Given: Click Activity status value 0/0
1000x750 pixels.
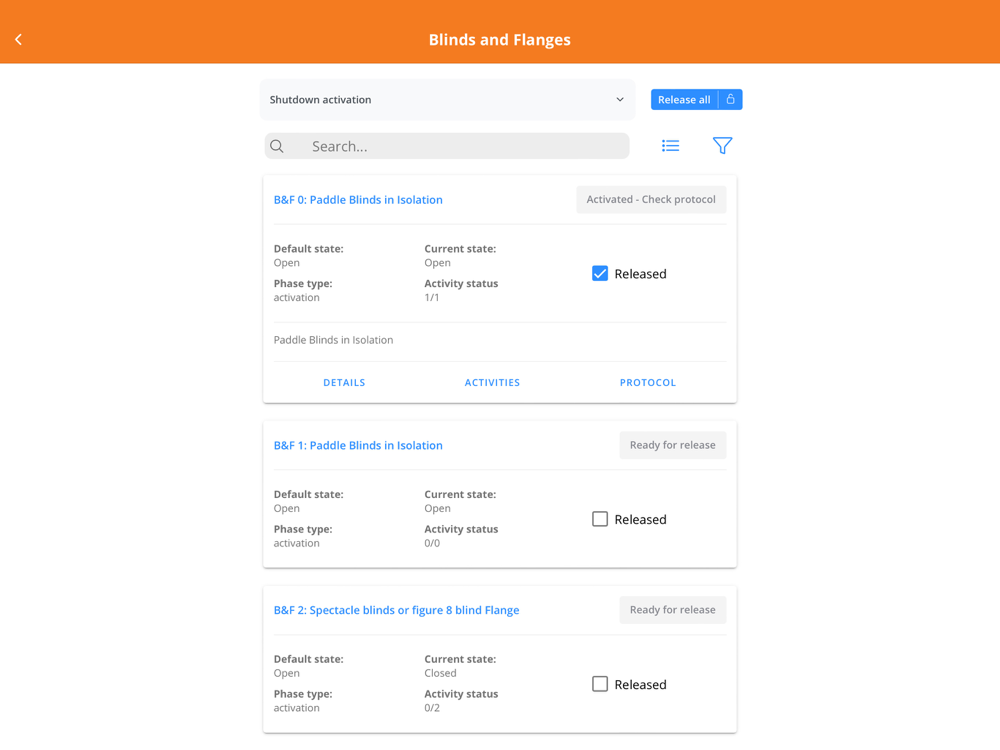Looking at the screenshot, I should pyautogui.click(x=432, y=543).
